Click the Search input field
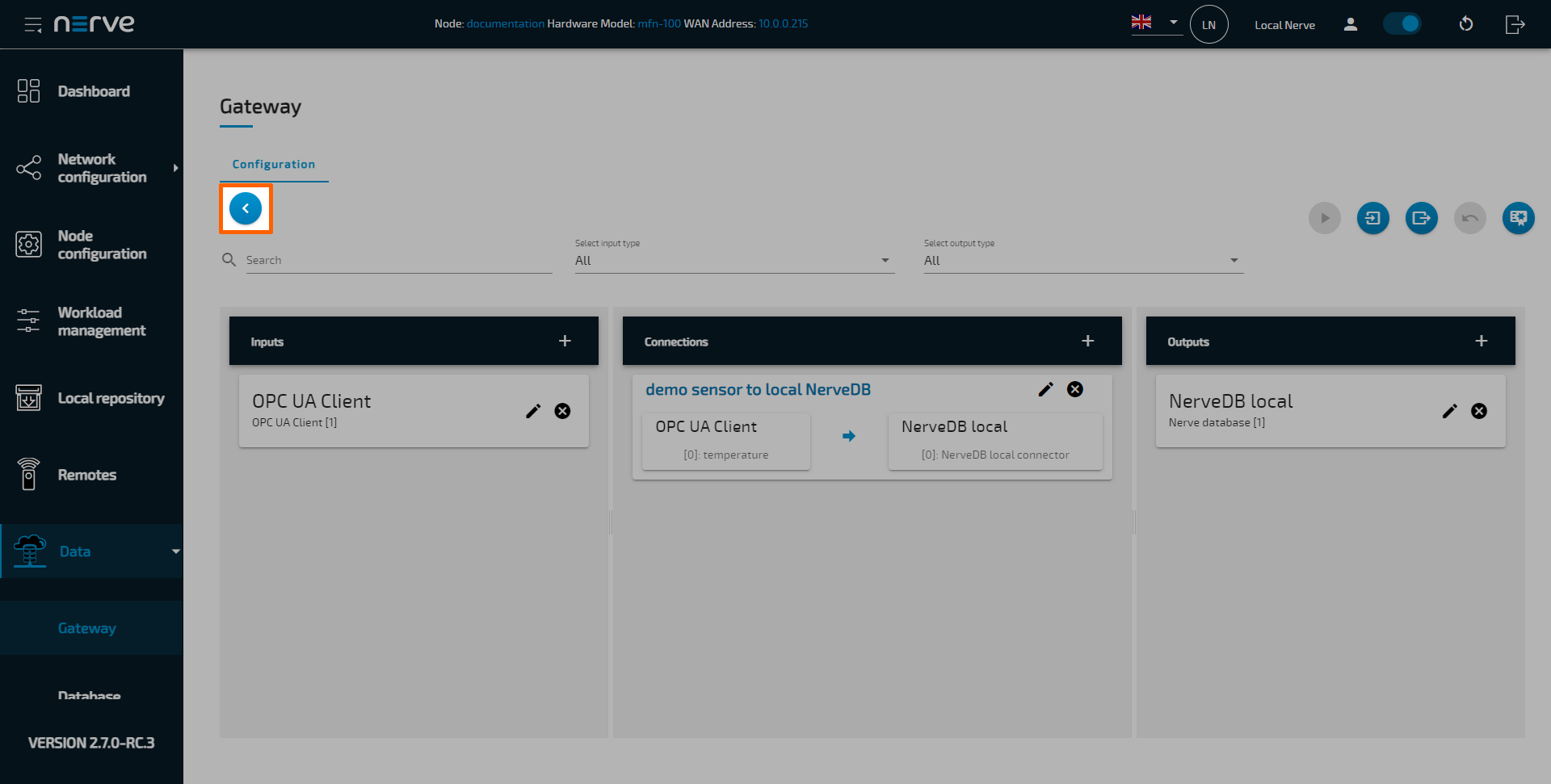 pyautogui.click(x=398, y=260)
